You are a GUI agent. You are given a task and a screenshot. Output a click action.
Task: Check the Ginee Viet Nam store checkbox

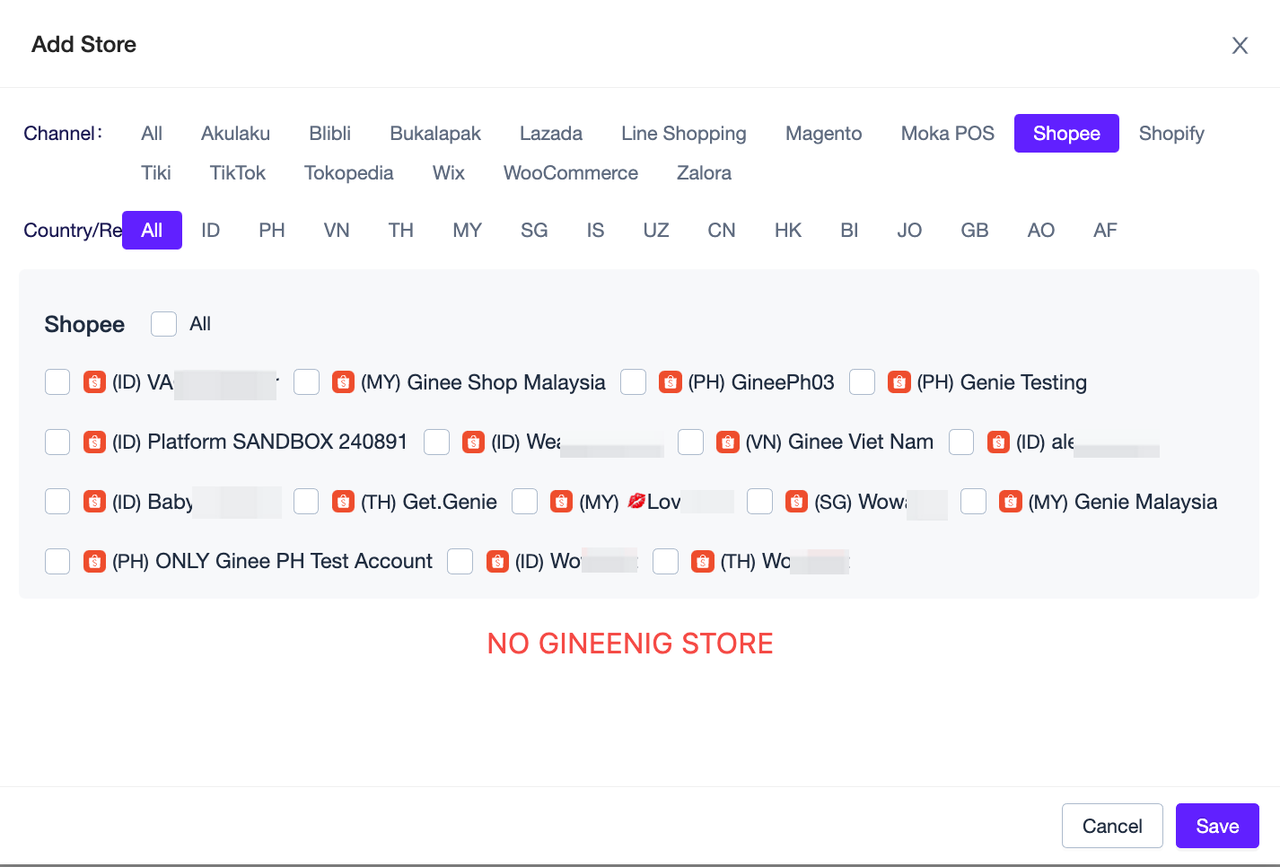tap(691, 441)
